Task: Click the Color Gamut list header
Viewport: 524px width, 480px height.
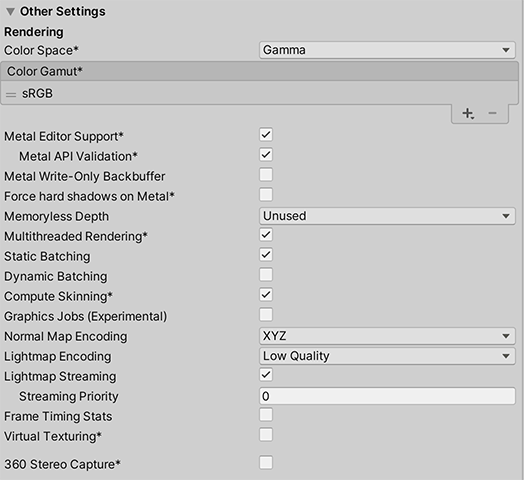Action: tap(259, 71)
